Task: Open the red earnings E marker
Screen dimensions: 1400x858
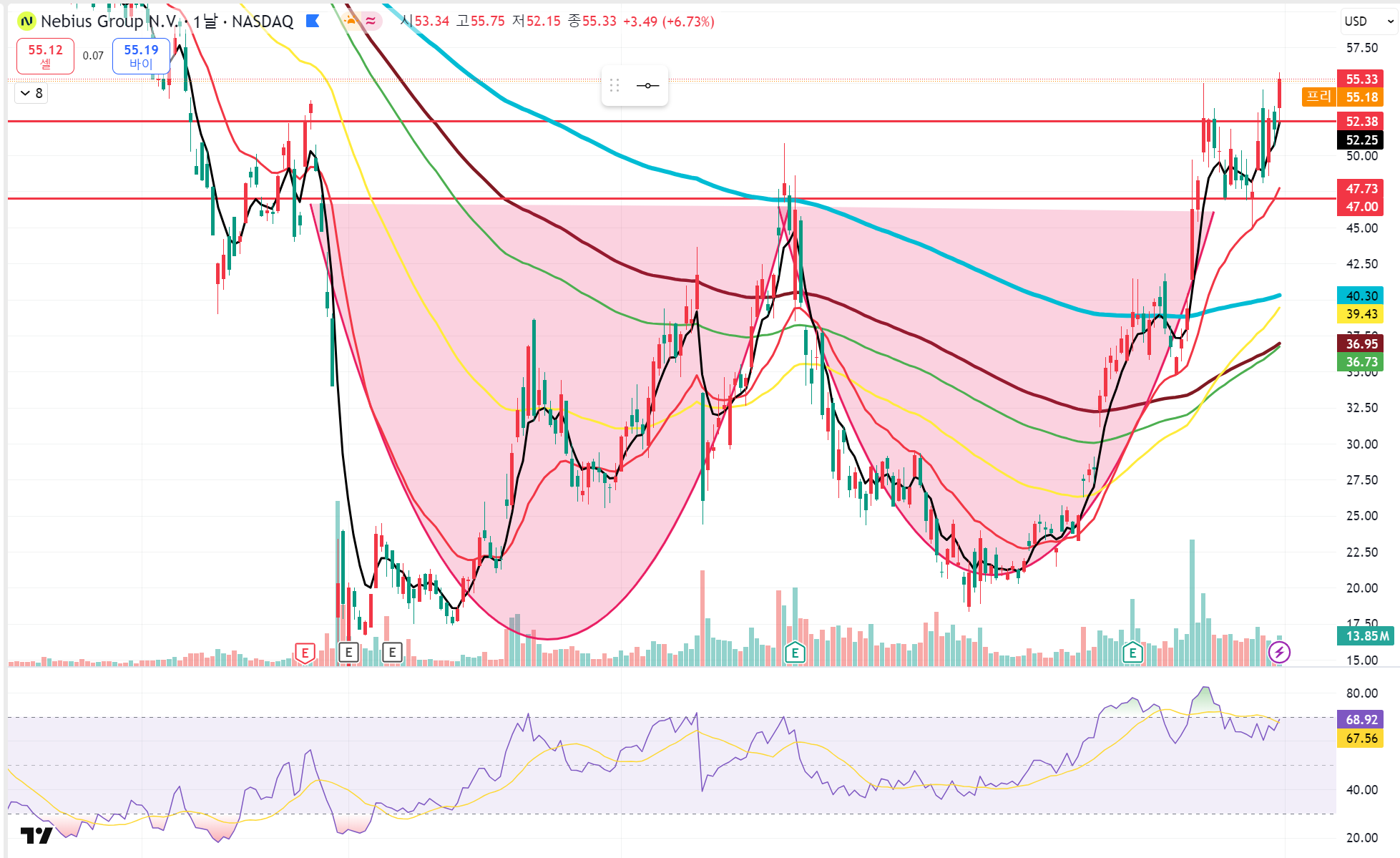Action: [x=305, y=653]
